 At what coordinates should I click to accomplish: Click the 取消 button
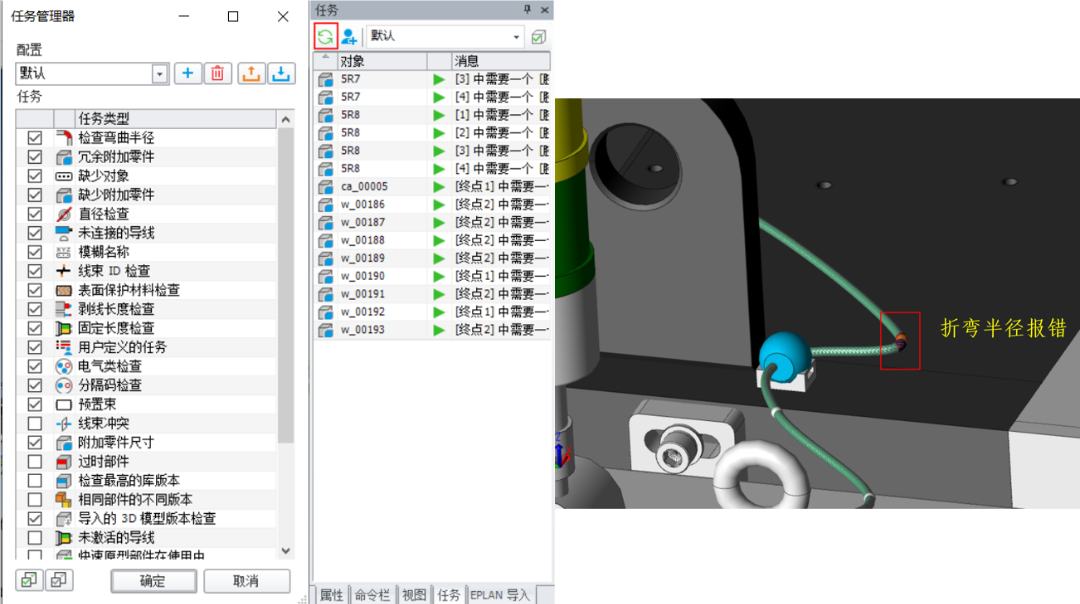coord(247,581)
